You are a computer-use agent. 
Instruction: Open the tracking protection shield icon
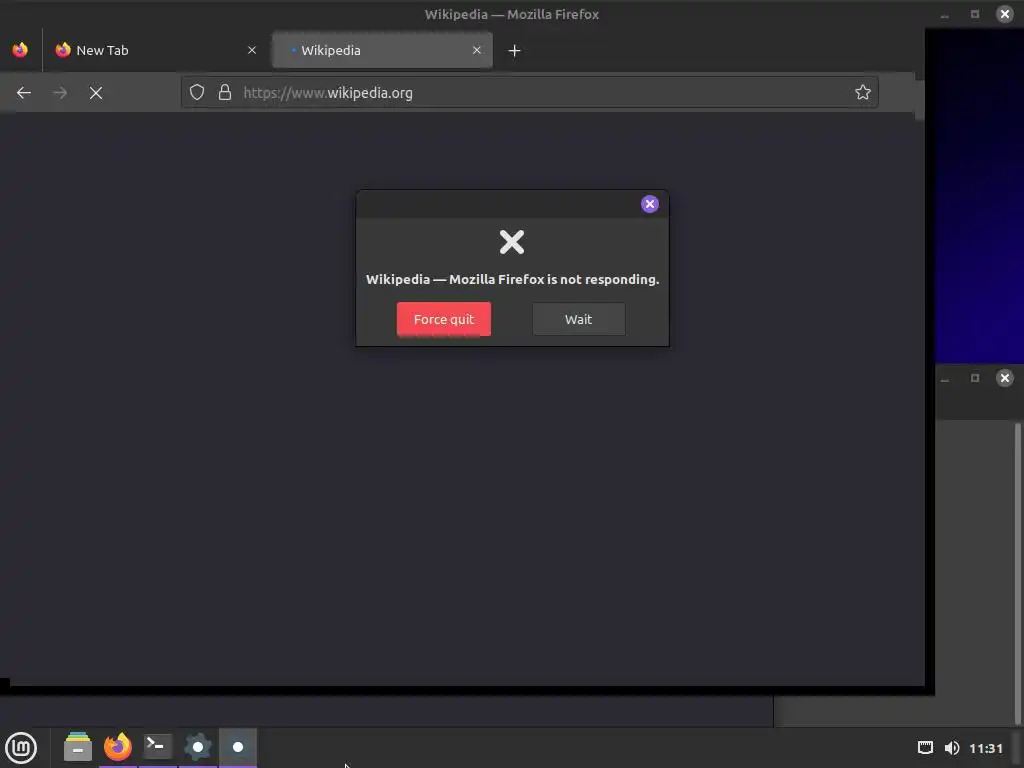point(197,93)
